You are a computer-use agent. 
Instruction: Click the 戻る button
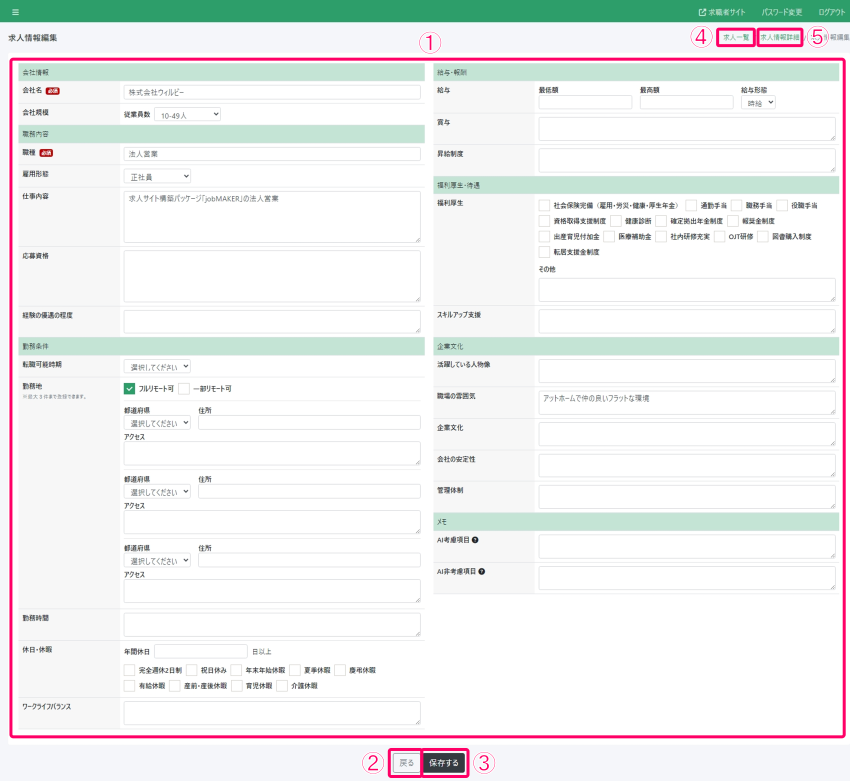(x=406, y=763)
